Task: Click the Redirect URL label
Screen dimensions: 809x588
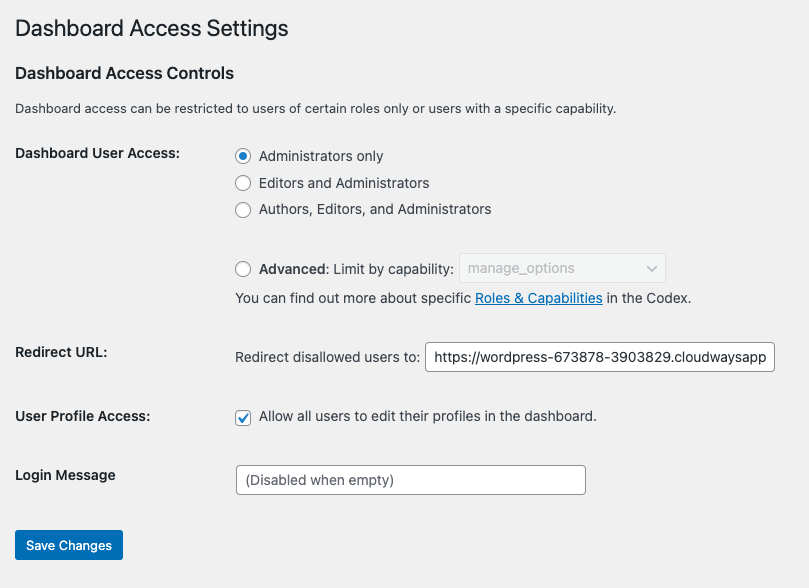Action: 61,352
